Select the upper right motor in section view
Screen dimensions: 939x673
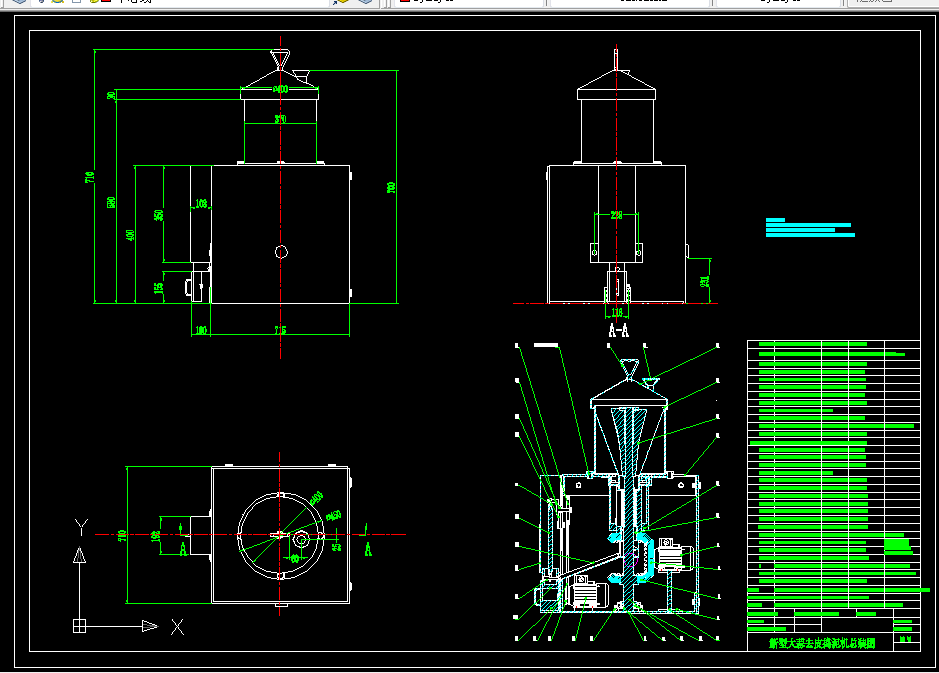click(673, 555)
